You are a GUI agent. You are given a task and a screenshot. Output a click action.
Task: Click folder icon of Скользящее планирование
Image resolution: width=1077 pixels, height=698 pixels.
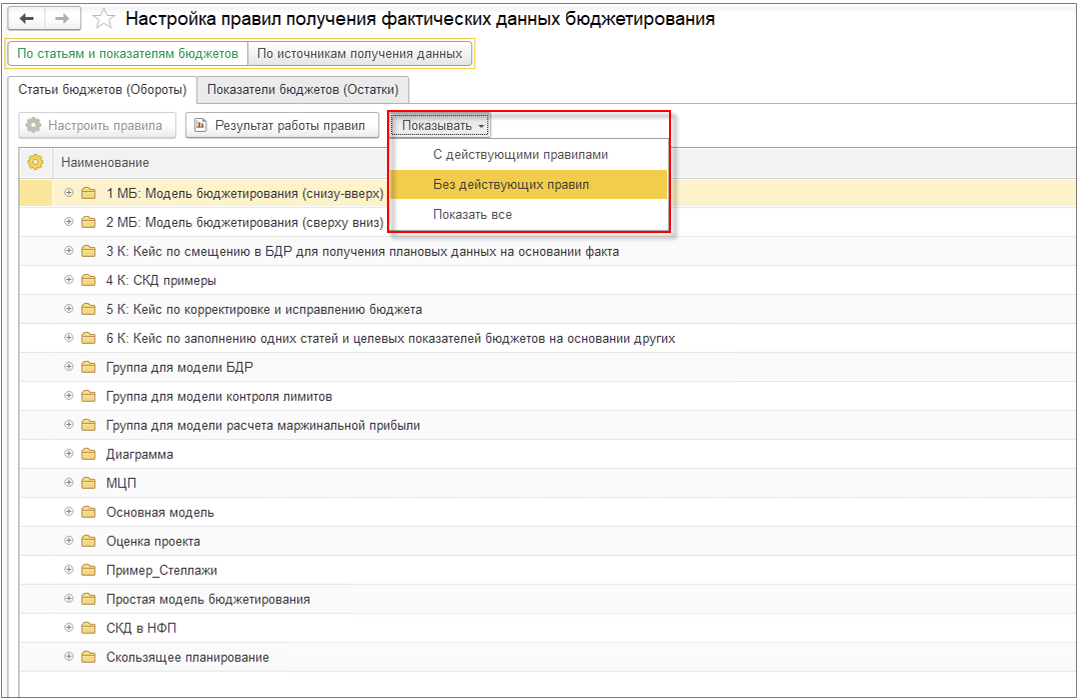pos(88,657)
